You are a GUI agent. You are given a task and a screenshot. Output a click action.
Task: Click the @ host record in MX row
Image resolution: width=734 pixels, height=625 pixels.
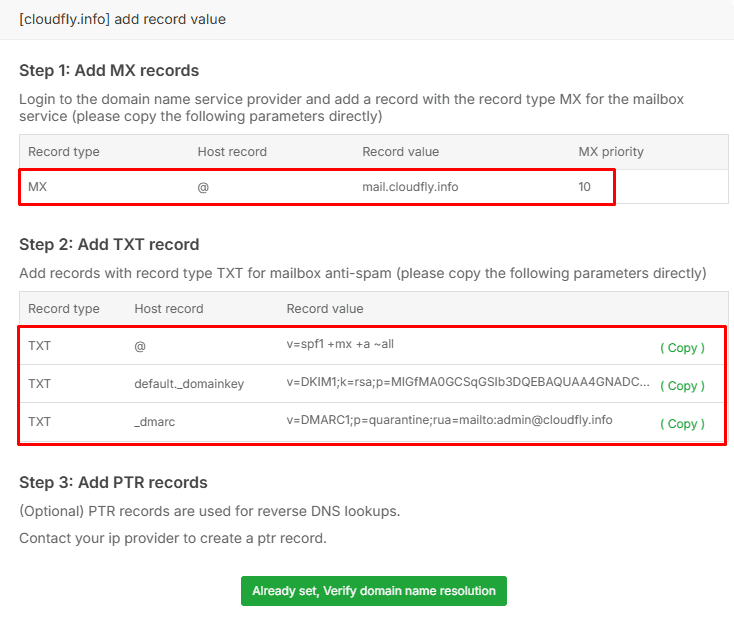pos(203,187)
